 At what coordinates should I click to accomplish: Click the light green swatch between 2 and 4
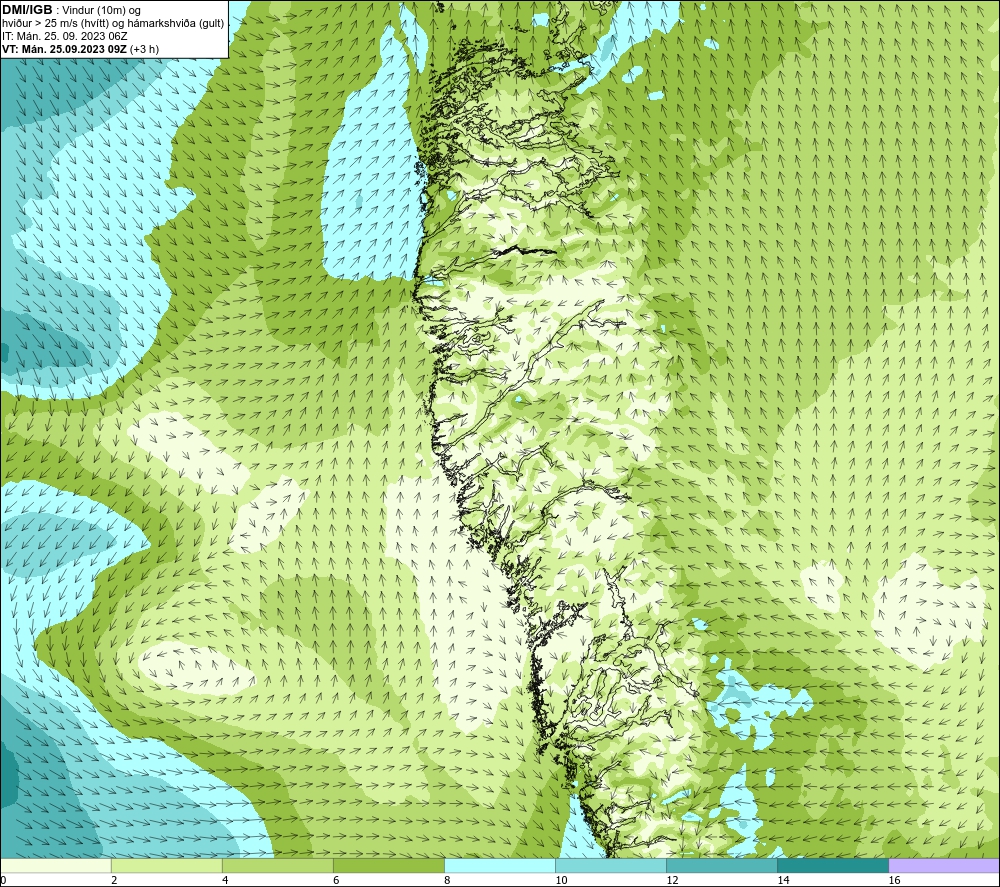coord(166,865)
